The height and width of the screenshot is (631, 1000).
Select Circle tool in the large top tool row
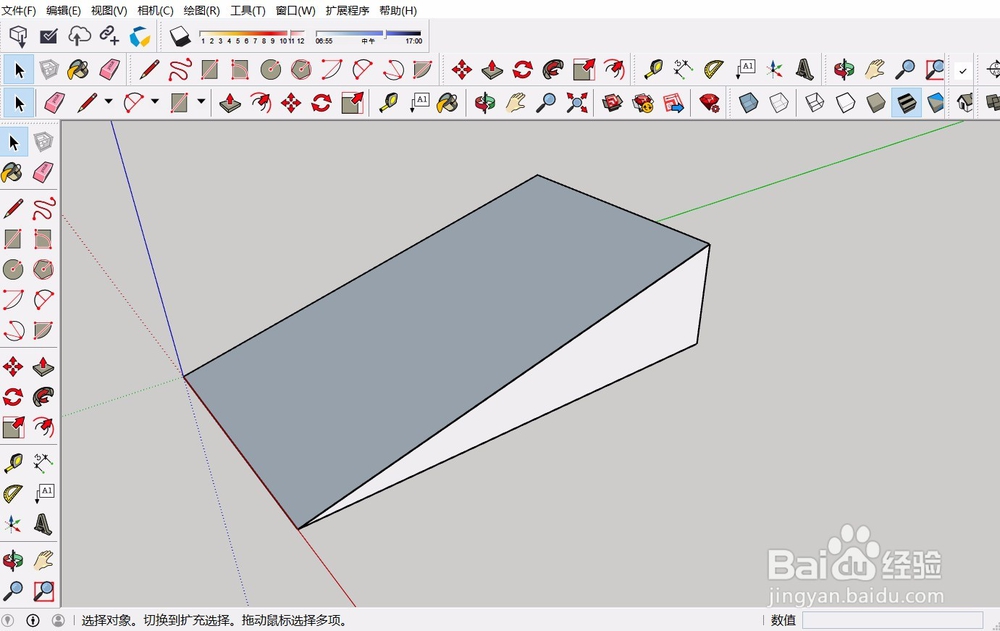tap(270, 70)
